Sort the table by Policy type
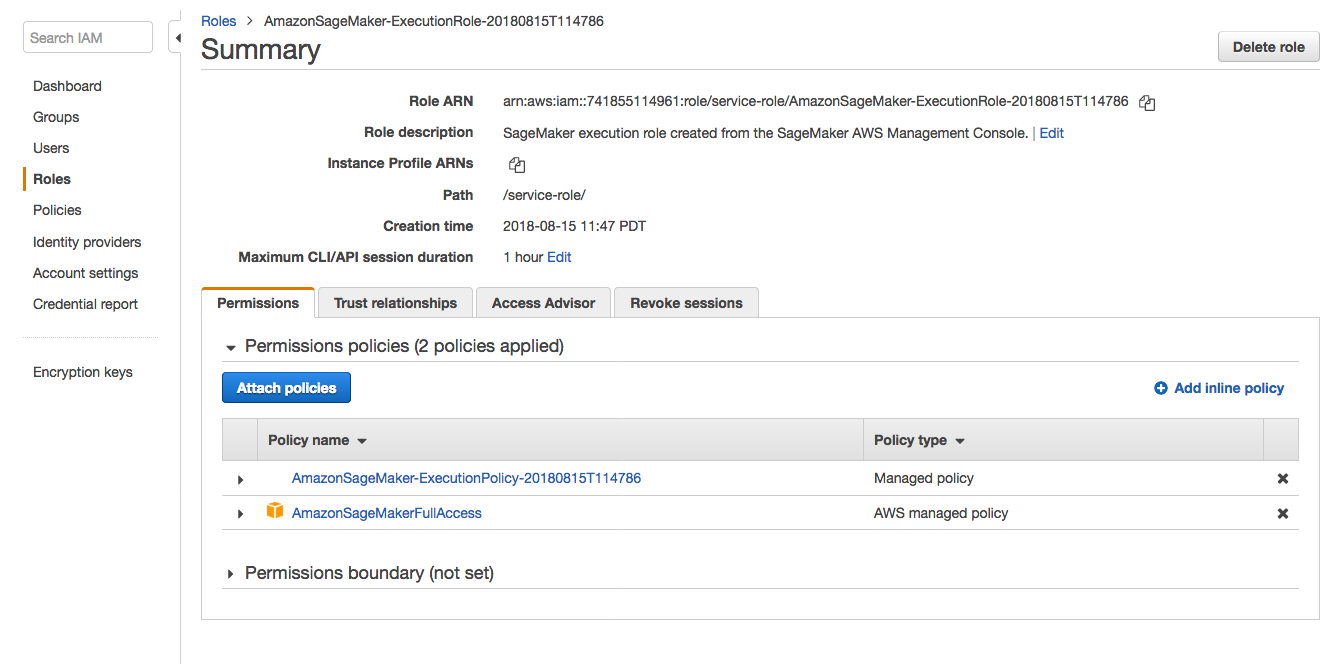Viewport: 1331px width, 664px height. (x=919, y=440)
